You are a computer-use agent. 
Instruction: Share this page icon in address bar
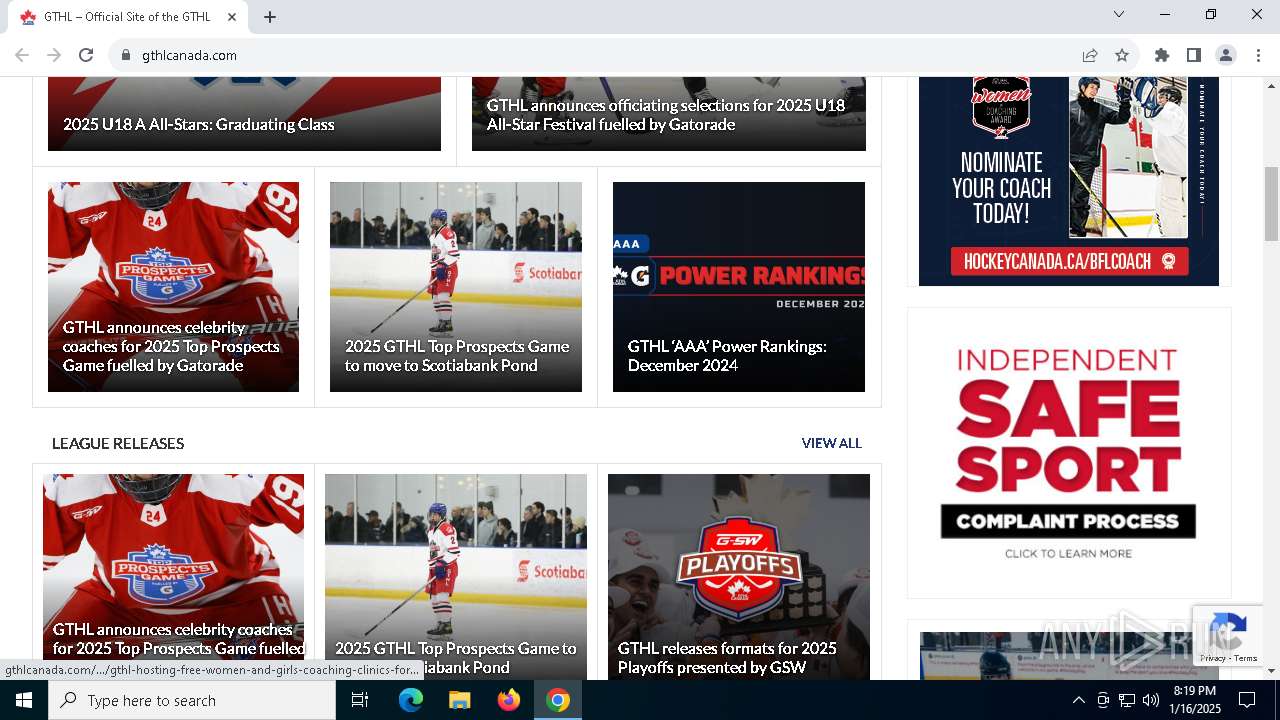(x=1090, y=55)
